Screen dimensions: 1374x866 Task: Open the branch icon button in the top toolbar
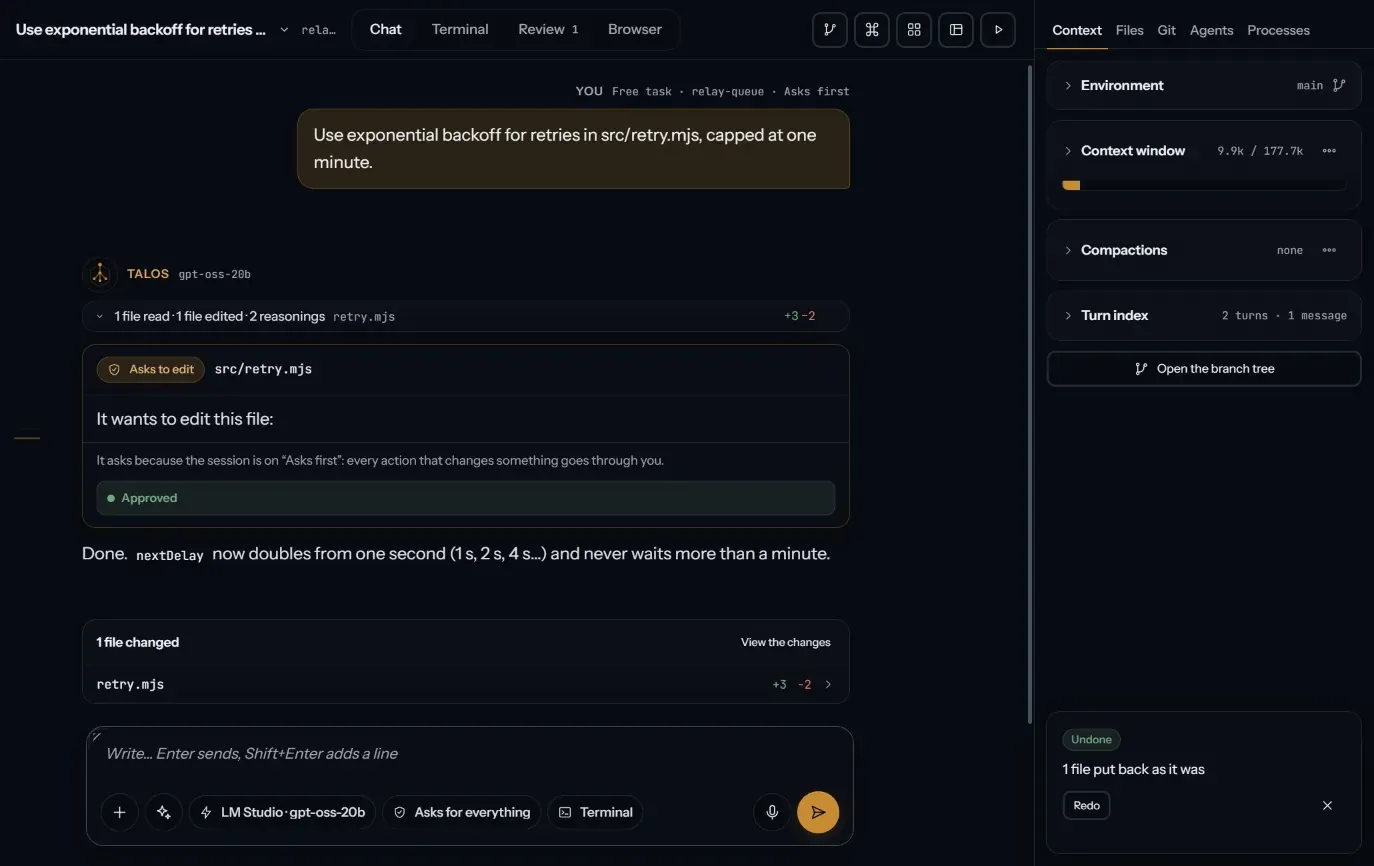[830, 30]
